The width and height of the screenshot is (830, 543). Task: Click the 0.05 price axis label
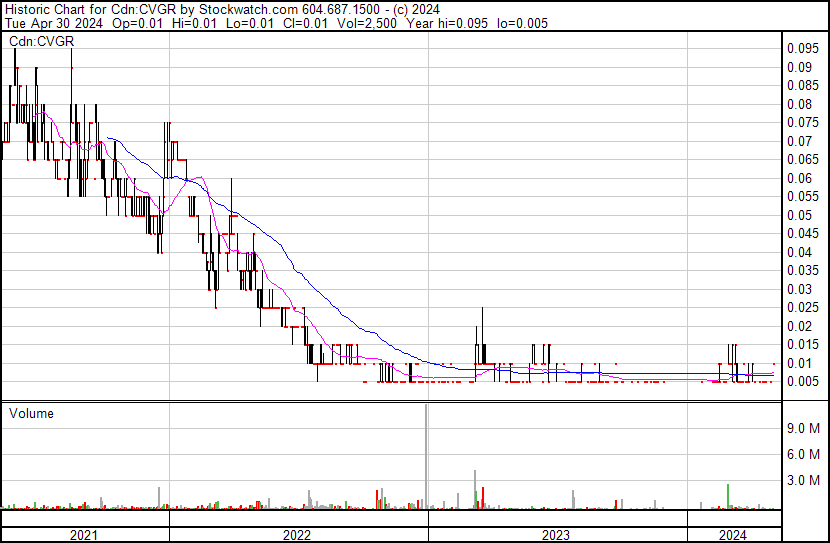tap(799, 215)
